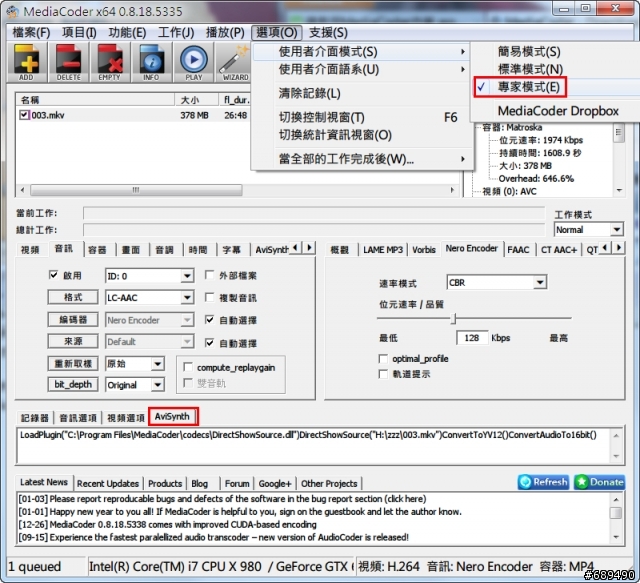Image resolution: width=640 pixels, height=583 pixels.
Task: Open the 功能(E) menu
Action: pos(127,32)
